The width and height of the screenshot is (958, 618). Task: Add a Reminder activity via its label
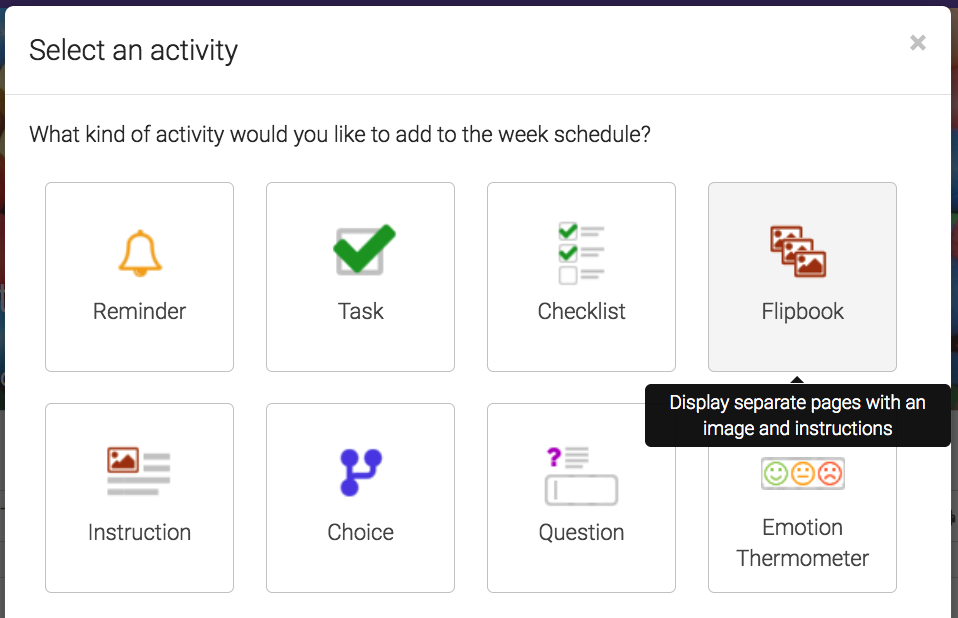139,311
